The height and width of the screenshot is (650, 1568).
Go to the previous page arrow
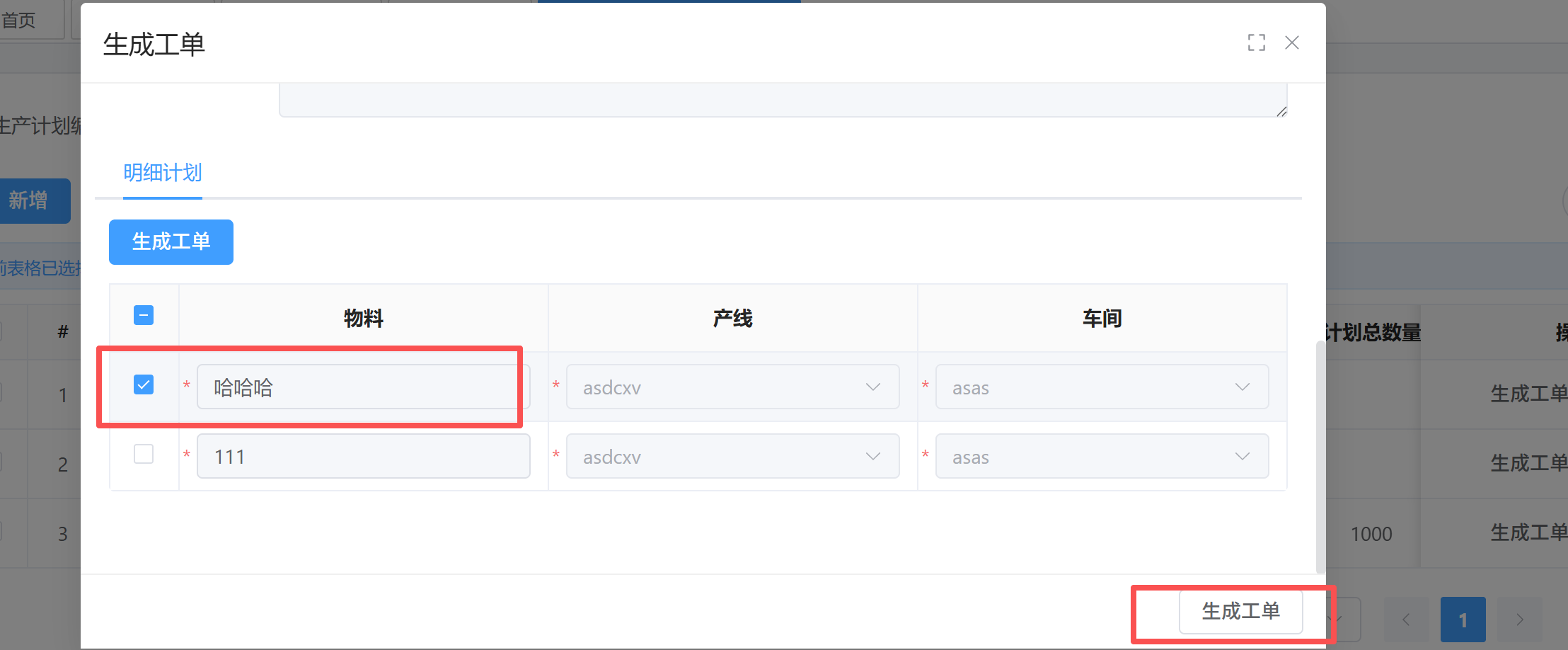1406,620
